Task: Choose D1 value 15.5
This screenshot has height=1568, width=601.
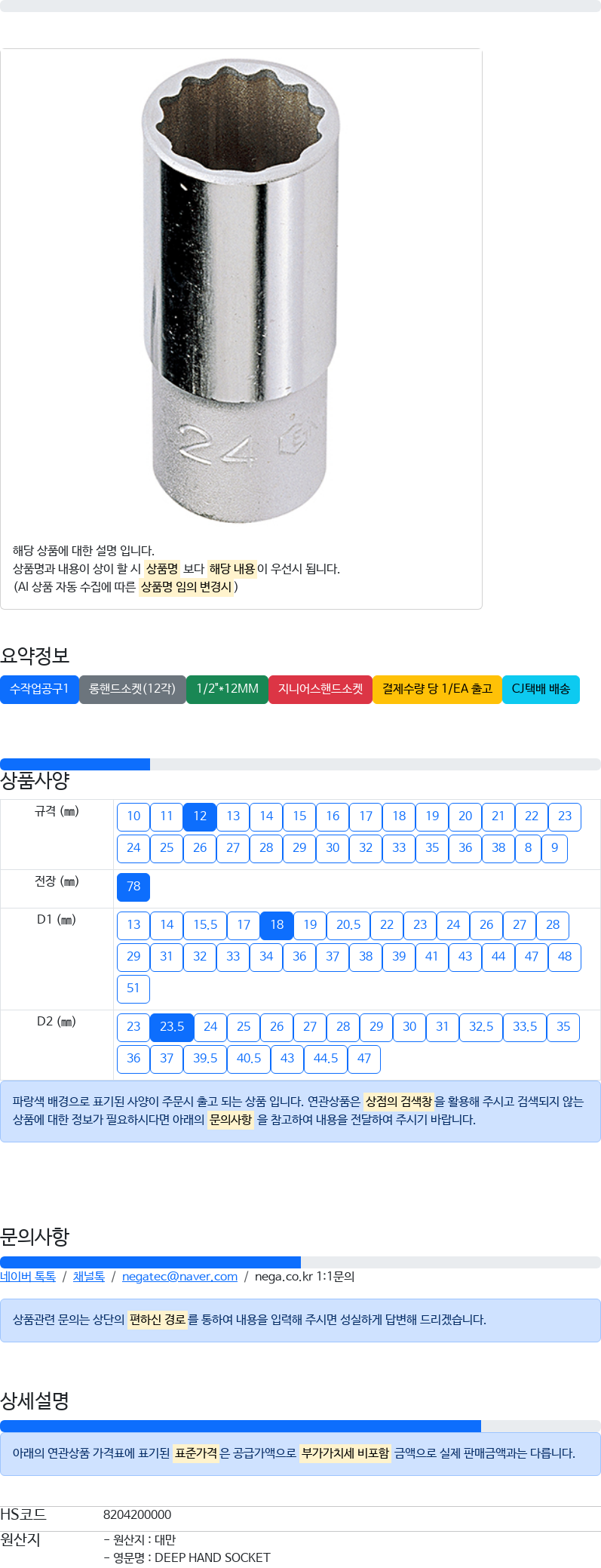Action: tap(205, 925)
